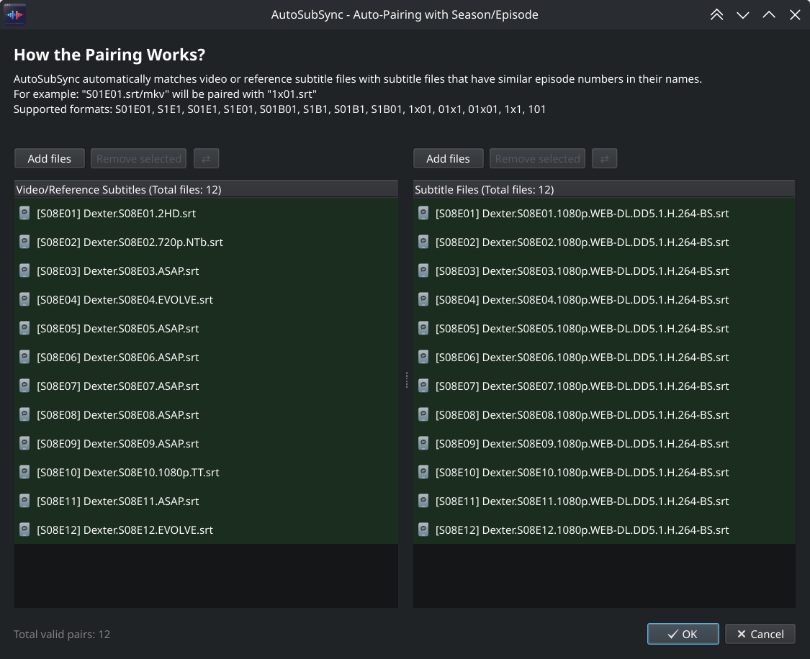Viewport: 810px width, 659px height.
Task: Select [S08E01] Dexter.S08E01.2HD.srt row
Action: click(206, 213)
